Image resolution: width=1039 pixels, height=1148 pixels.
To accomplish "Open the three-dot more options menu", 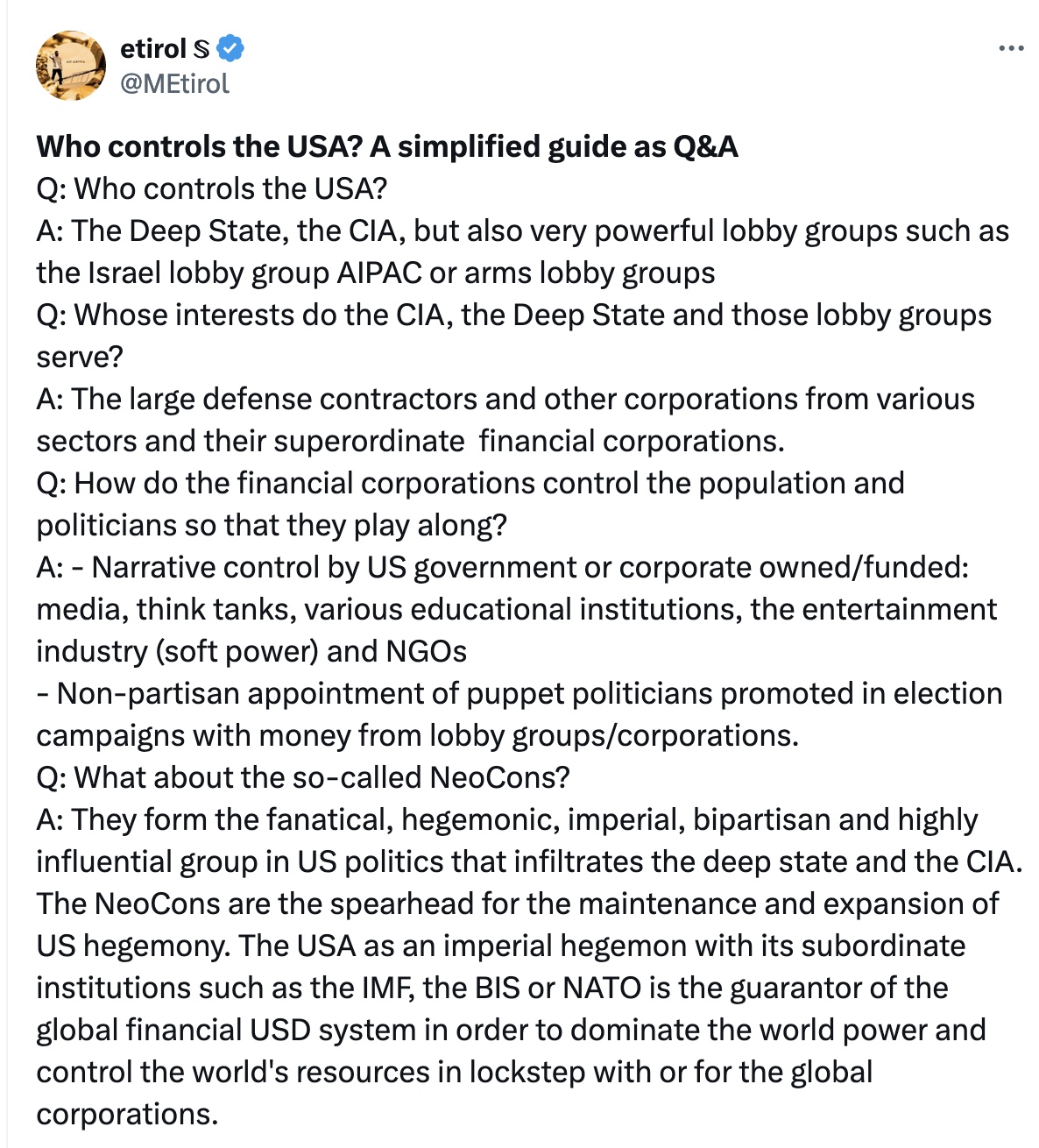I will [1010, 49].
